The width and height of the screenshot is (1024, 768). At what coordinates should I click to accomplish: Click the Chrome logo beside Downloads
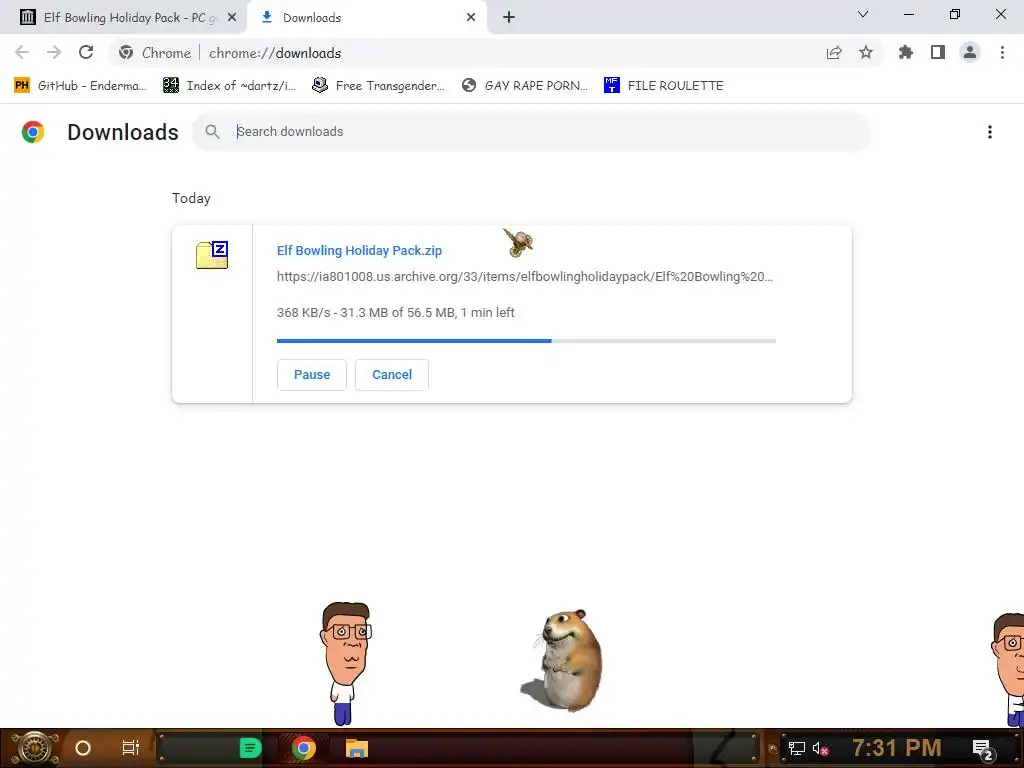pyautogui.click(x=33, y=132)
